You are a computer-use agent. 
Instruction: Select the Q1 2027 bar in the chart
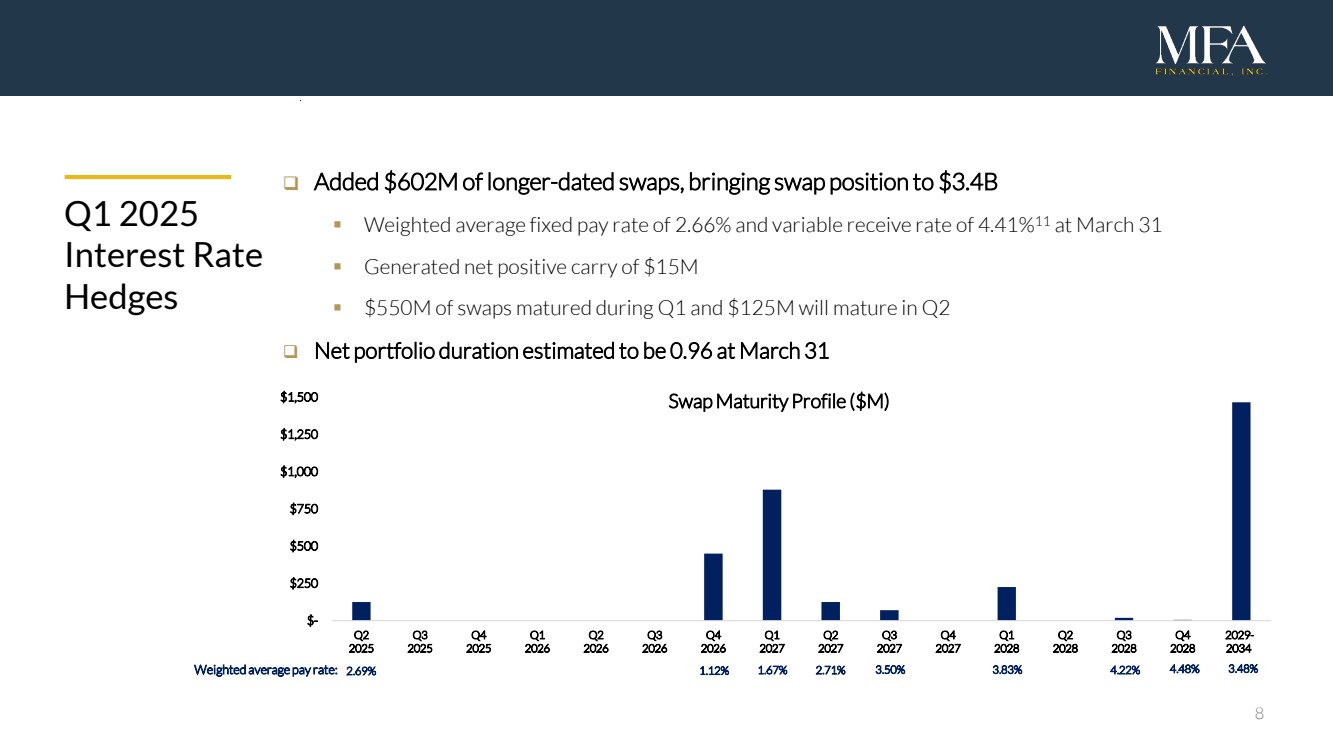point(771,555)
